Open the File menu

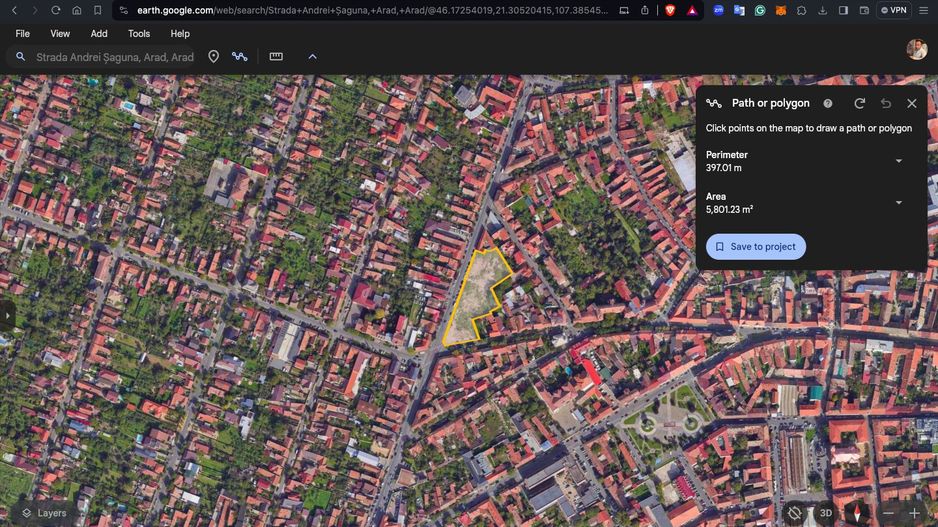(x=23, y=33)
